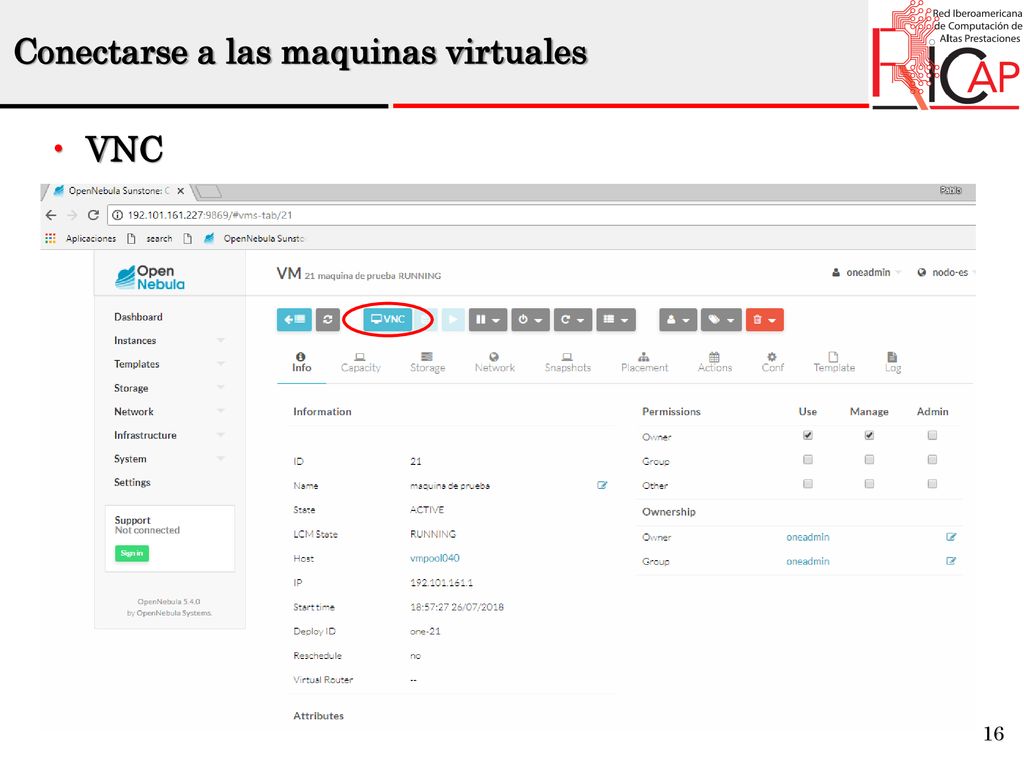The width and height of the screenshot is (1024, 768).
Task: Expand Network in the sidebar
Action: coord(168,411)
